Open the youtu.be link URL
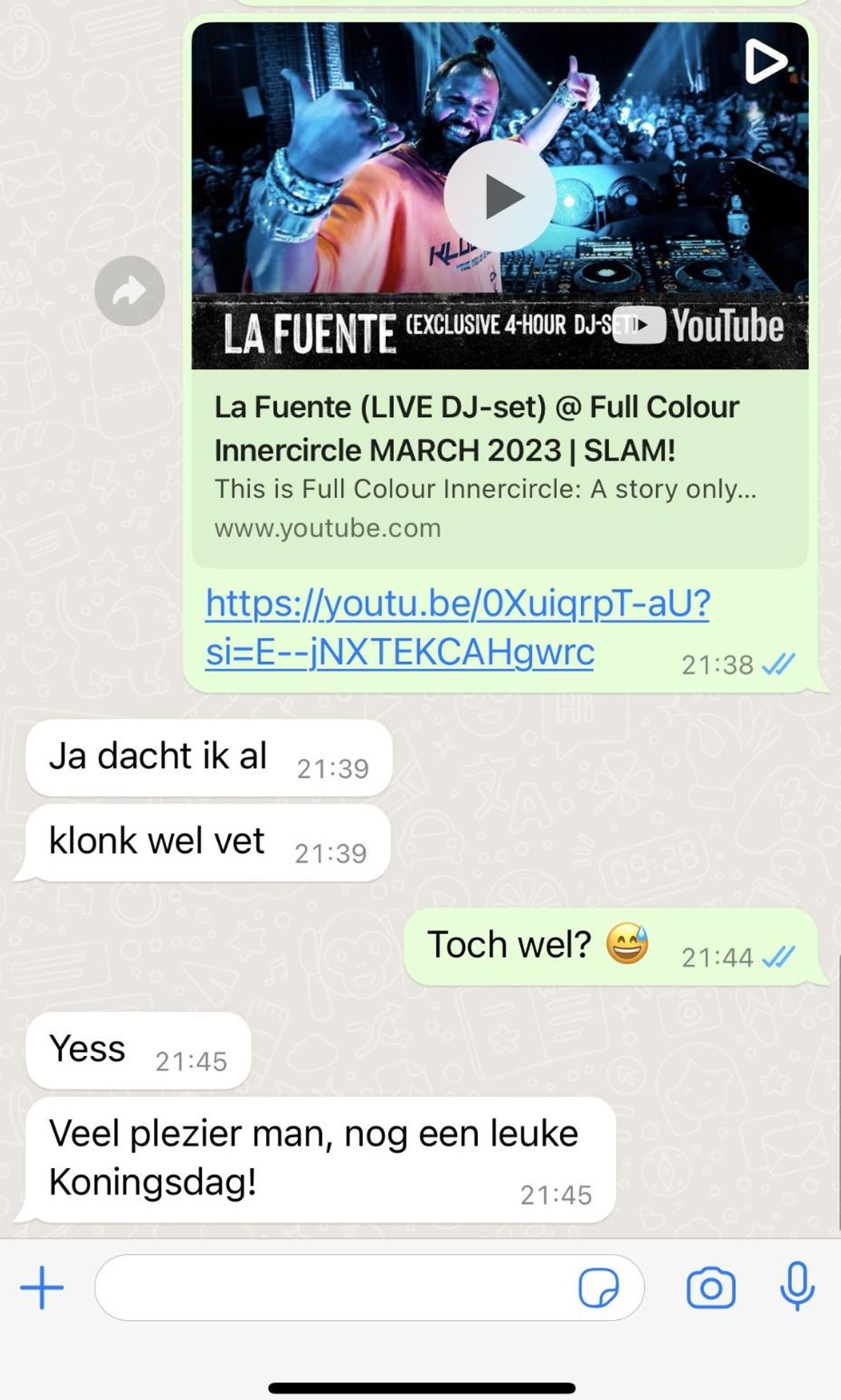The width and height of the screenshot is (841, 1400). click(x=458, y=627)
